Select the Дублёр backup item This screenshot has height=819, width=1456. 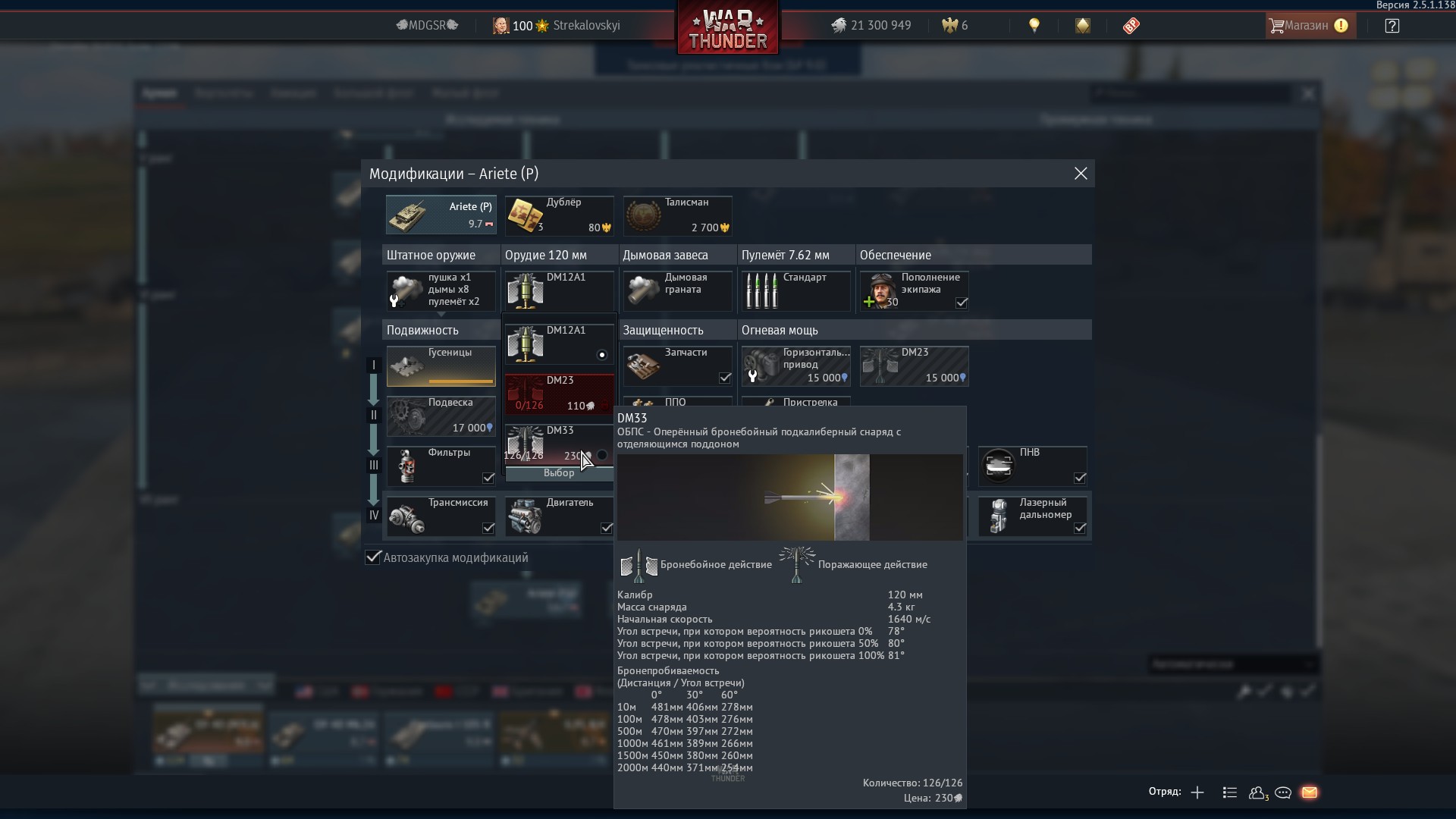(560, 215)
